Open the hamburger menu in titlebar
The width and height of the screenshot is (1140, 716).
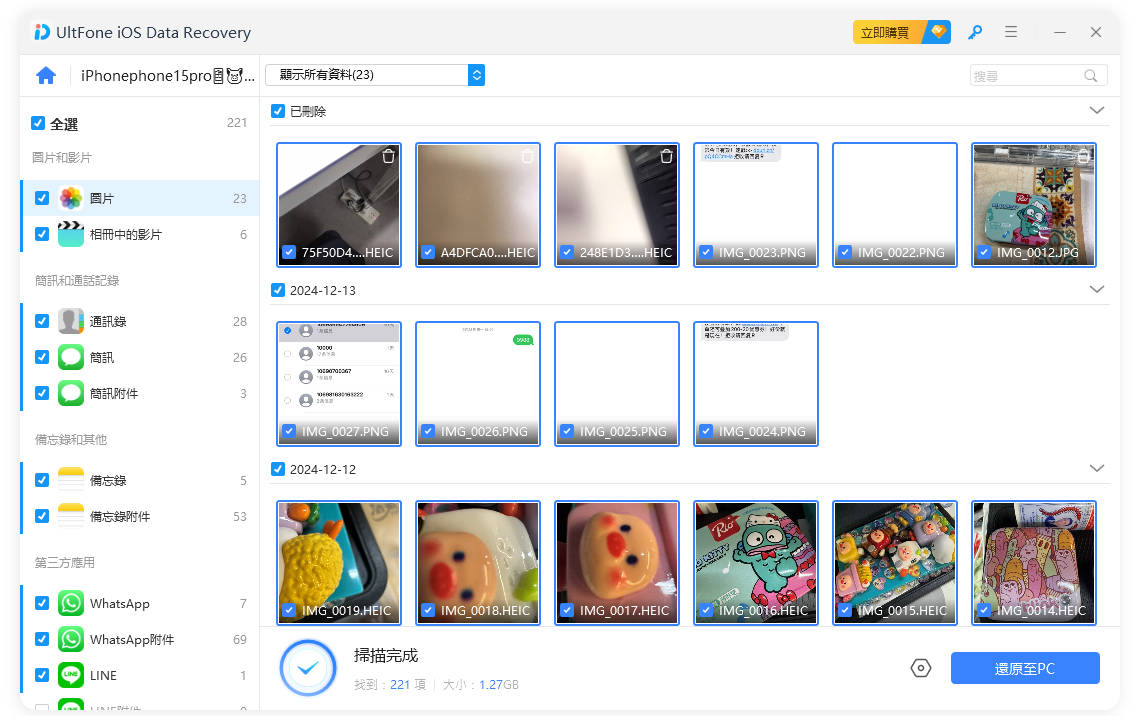1011,32
